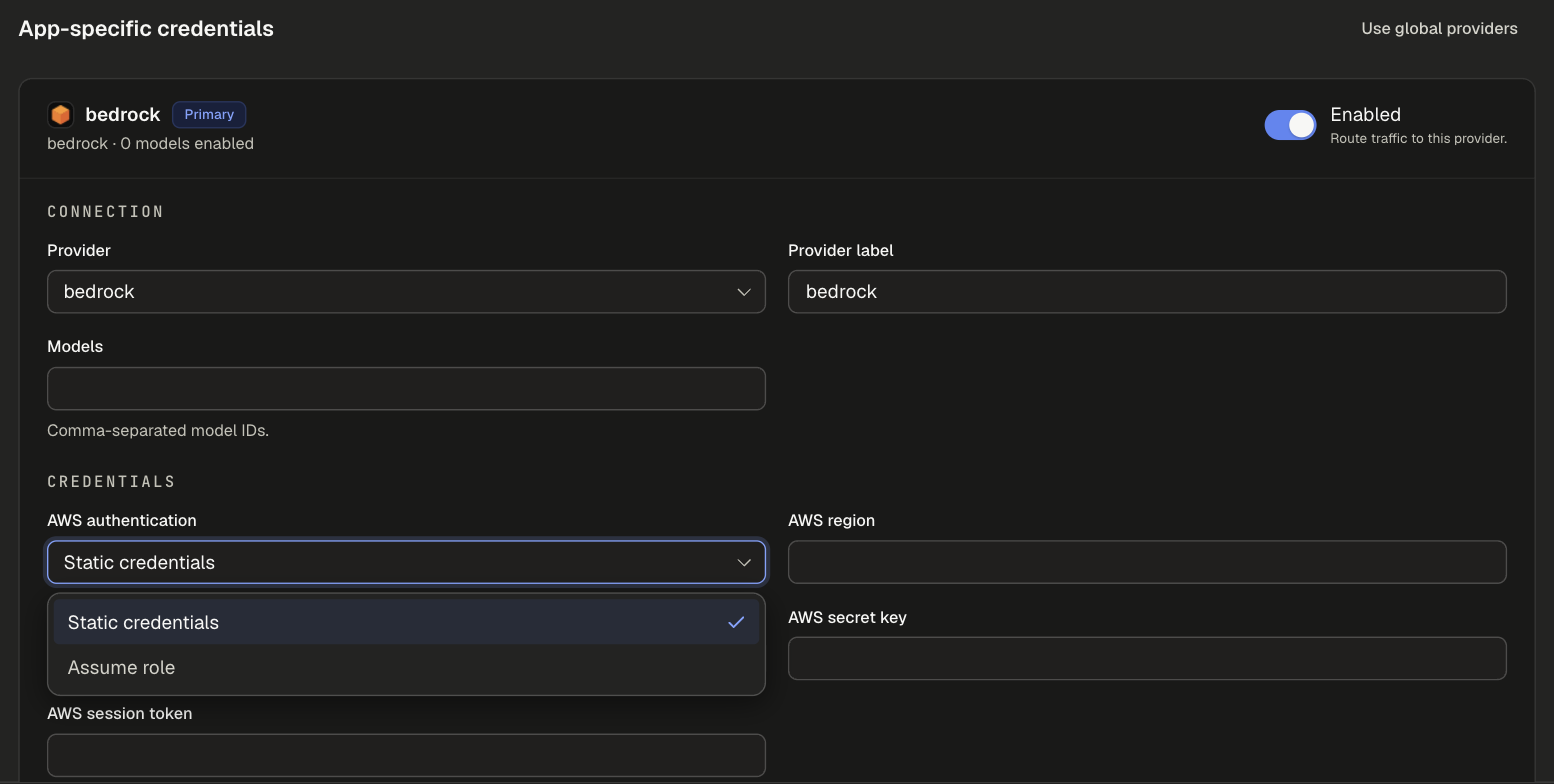Click the Use global providers button
The image size is (1554, 784).
(1439, 29)
